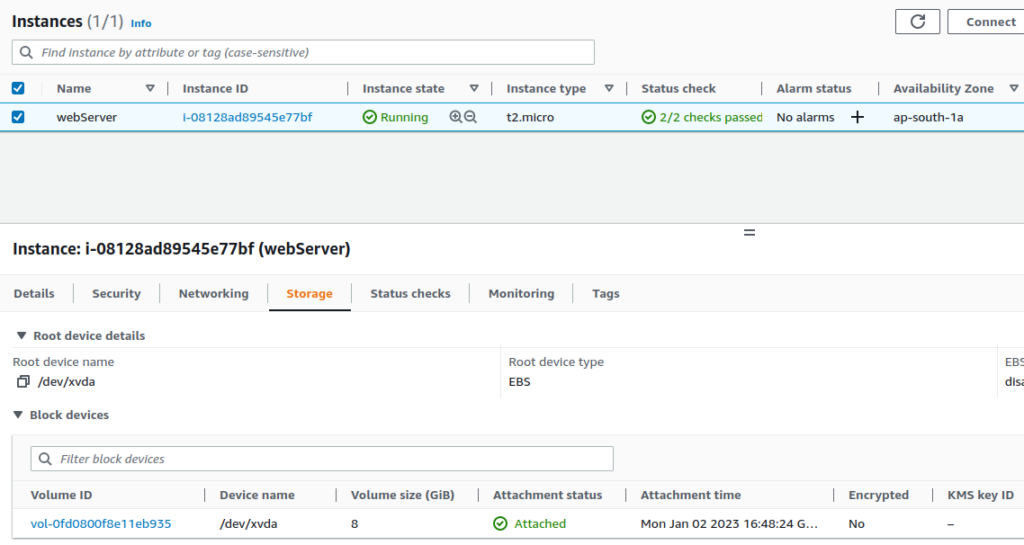This screenshot has width=1024, height=545.
Task: Click zoom-in magnifier icon beside Running state
Action: tap(456, 117)
